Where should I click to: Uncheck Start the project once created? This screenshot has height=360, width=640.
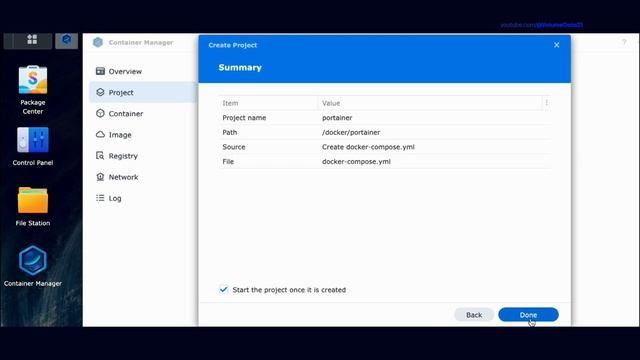(x=223, y=289)
